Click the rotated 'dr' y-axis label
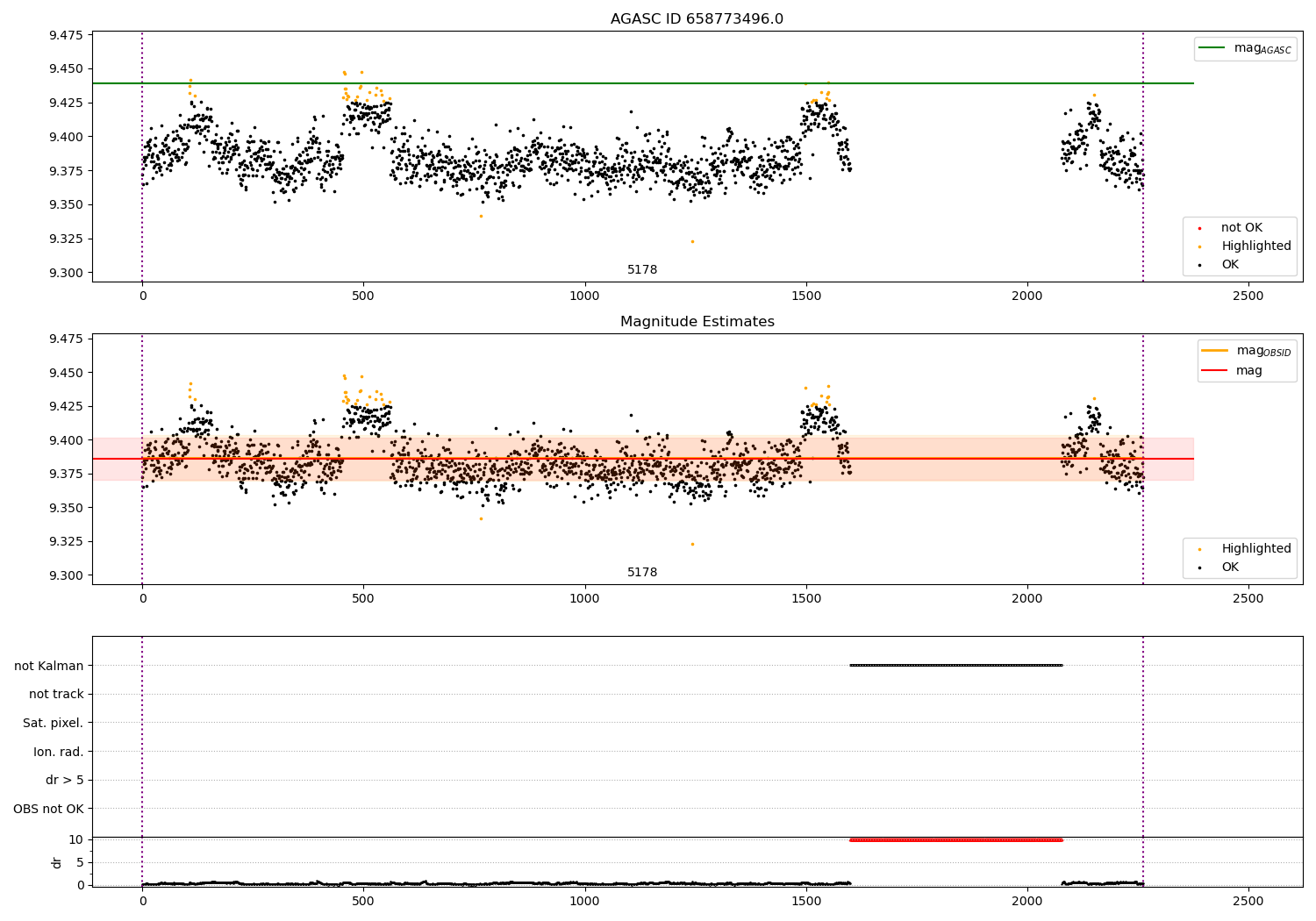The height and width of the screenshot is (921, 1316). click(x=57, y=862)
